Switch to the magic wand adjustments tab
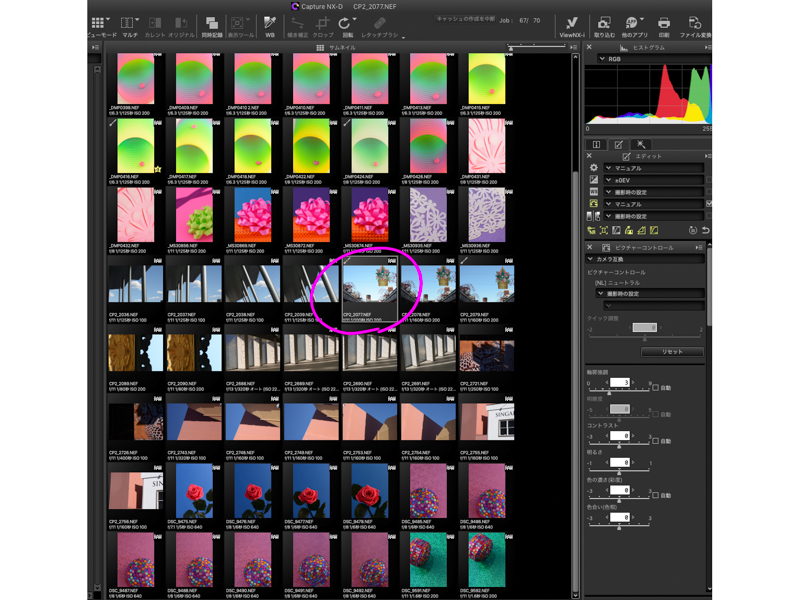The height and width of the screenshot is (600, 800). (641, 145)
